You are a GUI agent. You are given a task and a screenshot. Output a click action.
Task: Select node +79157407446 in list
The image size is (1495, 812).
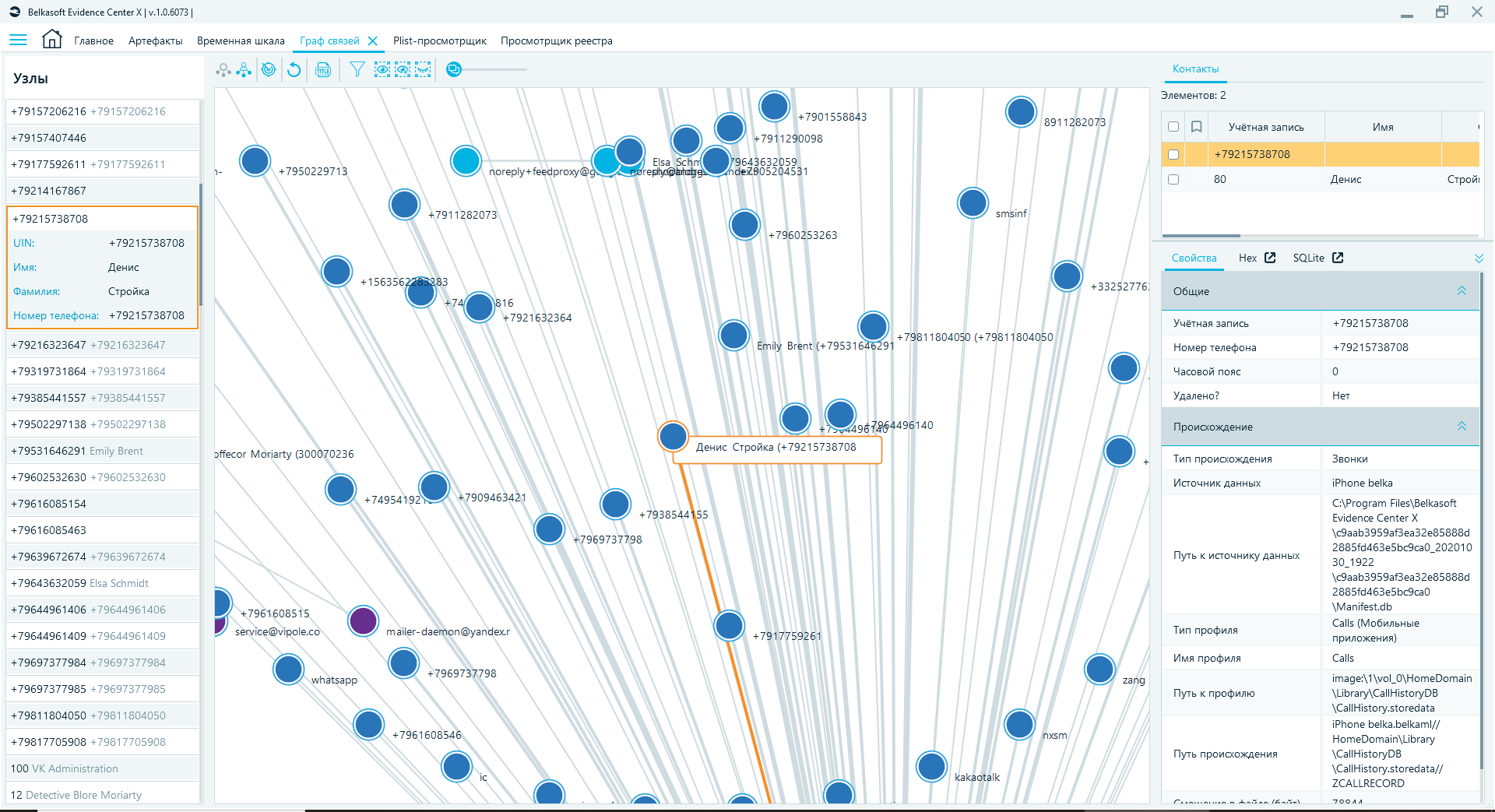pyautogui.click(x=102, y=138)
